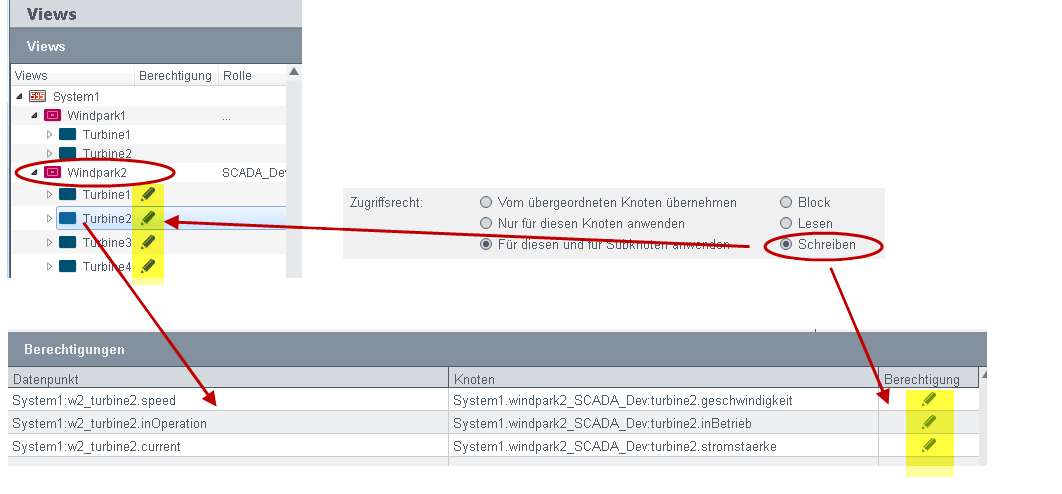The image size is (1062, 494).
Task: Sort by Datenpunkt column header
Action: (x=228, y=379)
